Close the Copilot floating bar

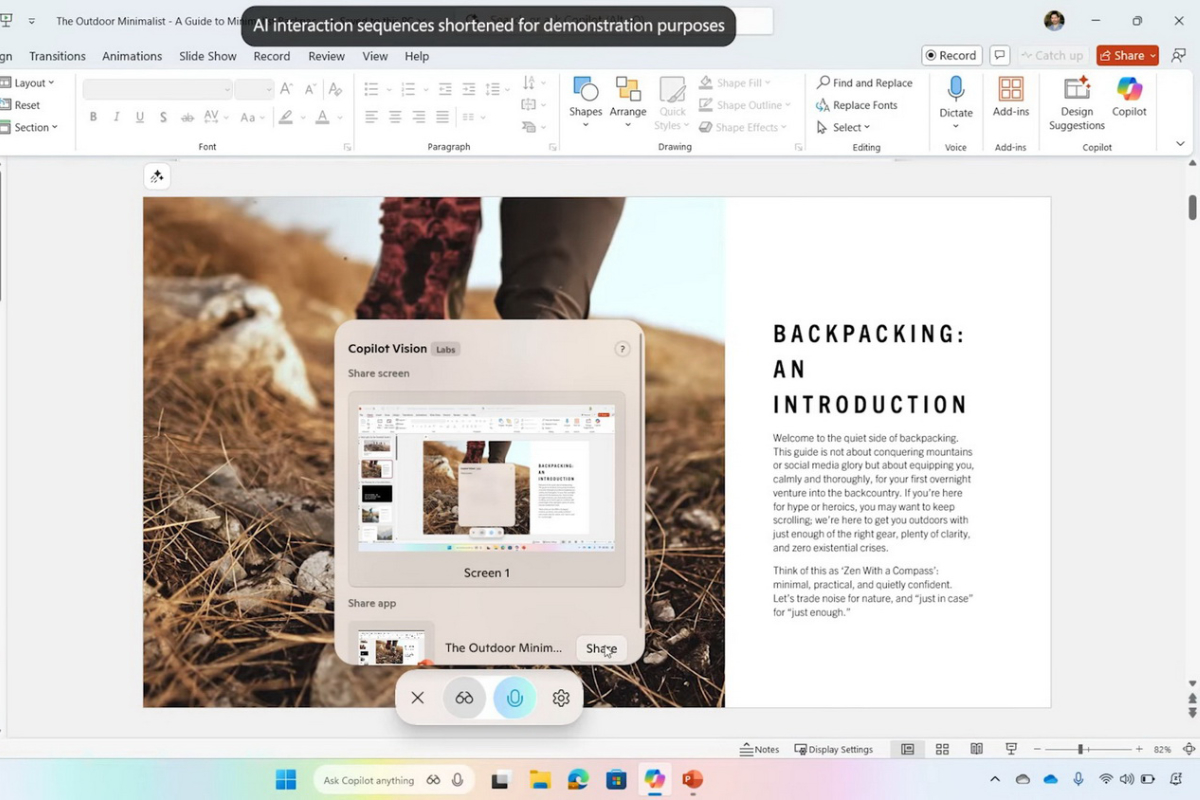(418, 698)
